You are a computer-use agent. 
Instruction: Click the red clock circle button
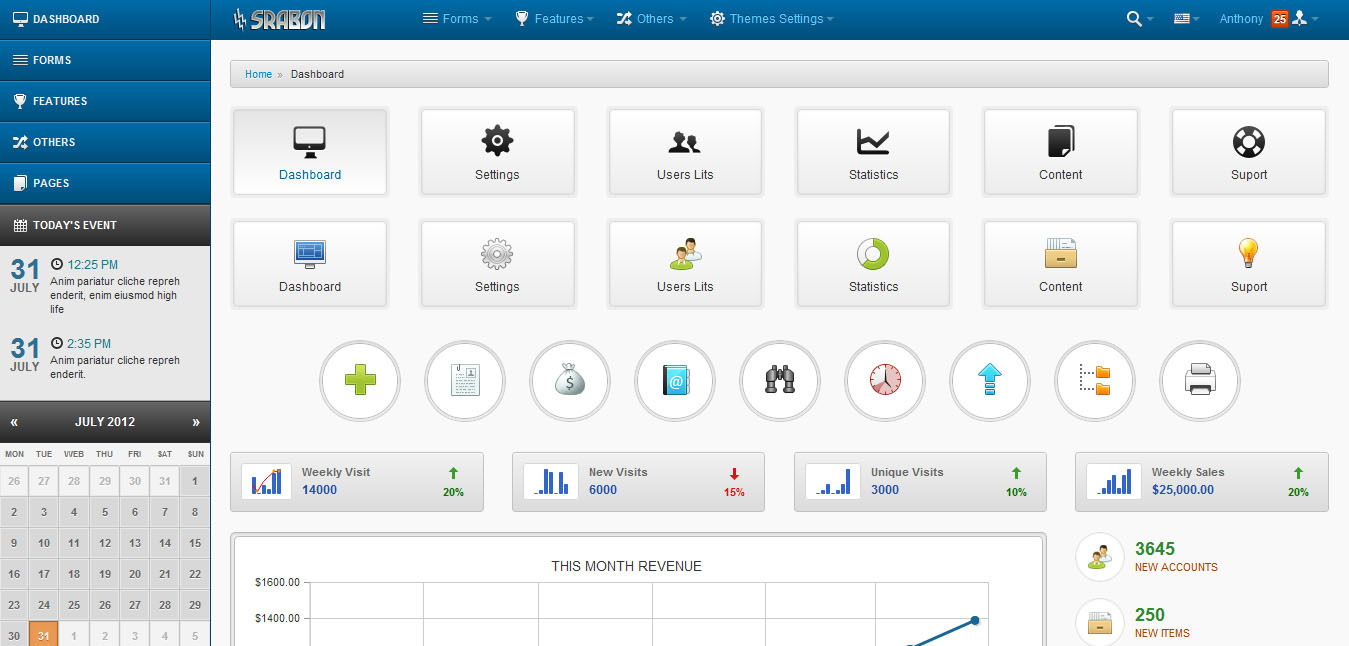[x=885, y=381]
